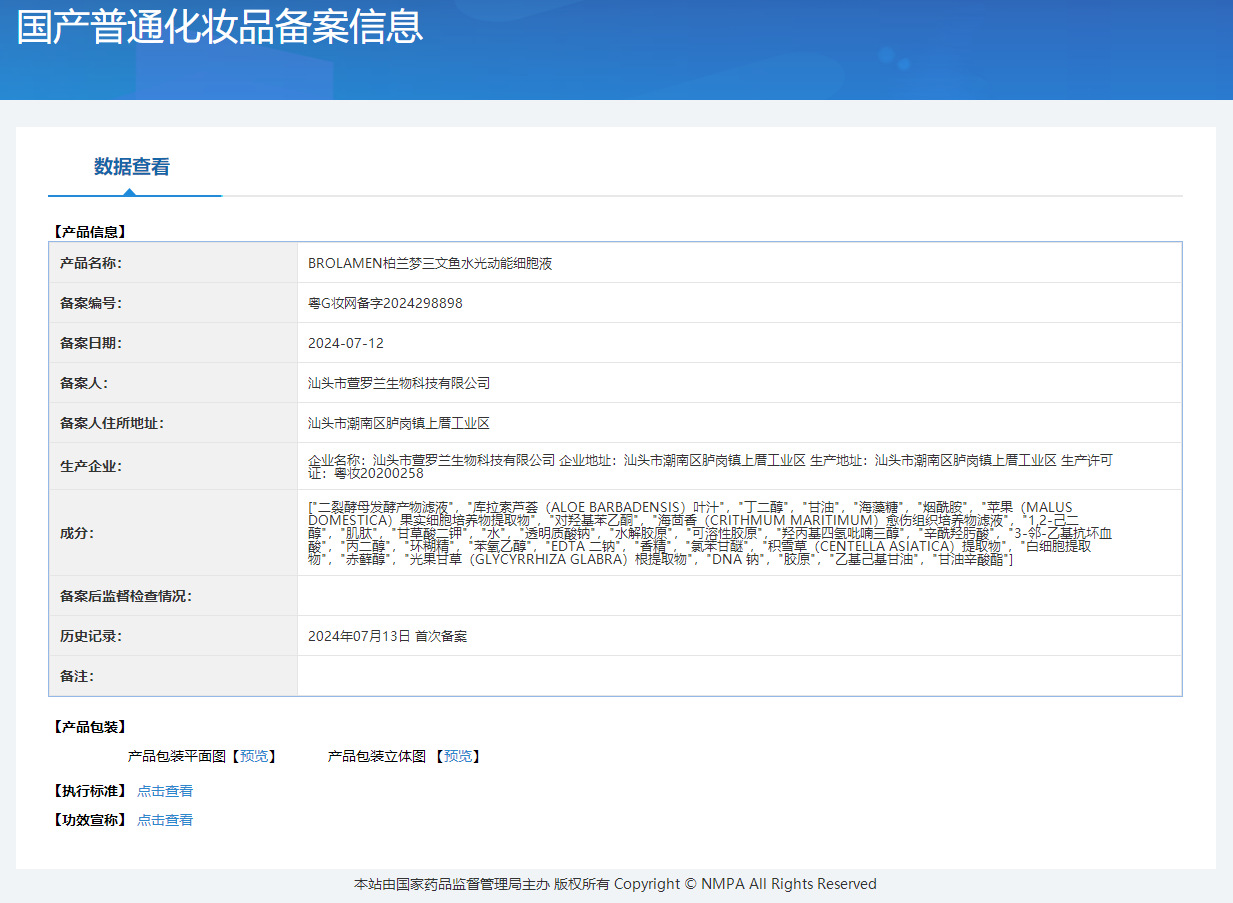Select address value in 备案人住所地址 row
The height and width of the screenshot is (903, 1233).
(399, 423)
